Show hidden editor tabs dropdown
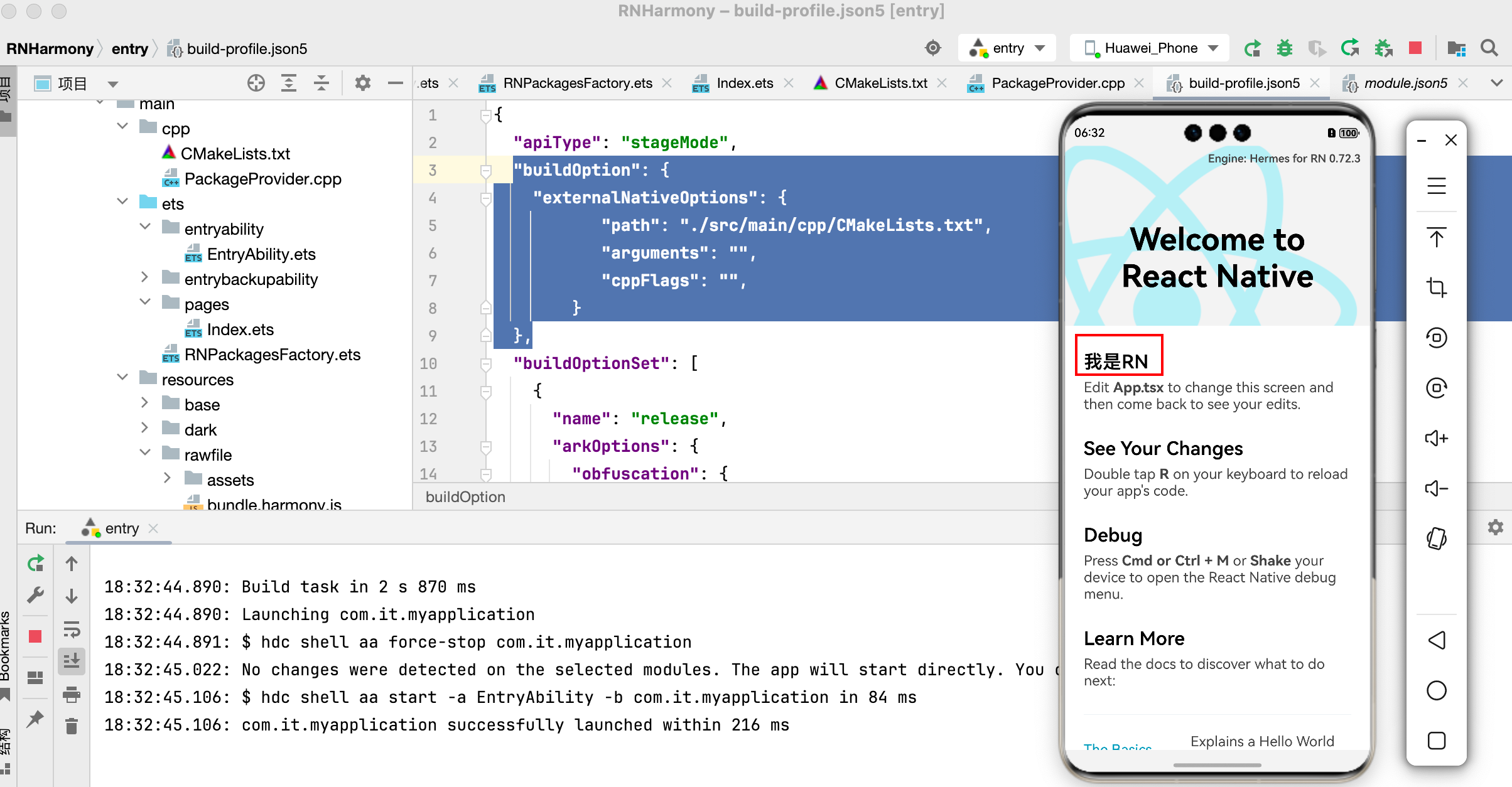 tap(1498, 83)
